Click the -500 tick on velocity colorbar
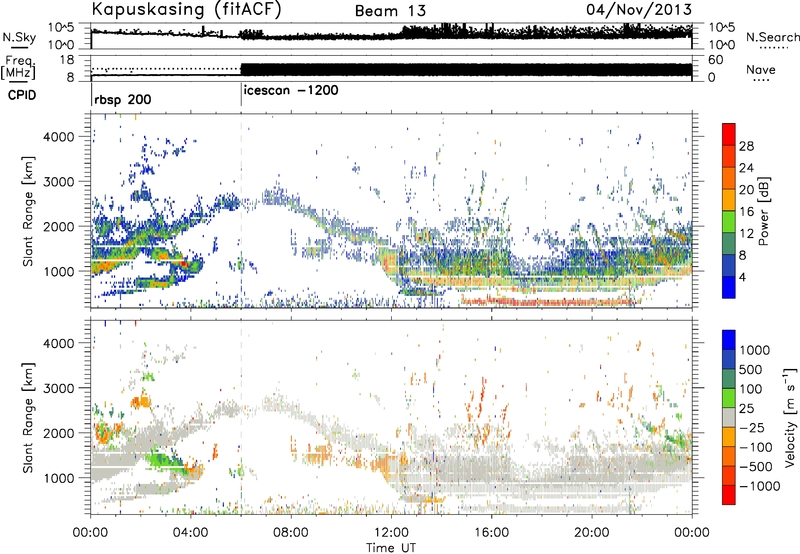Viewport: 800px width, 554px height. point(755,466)
